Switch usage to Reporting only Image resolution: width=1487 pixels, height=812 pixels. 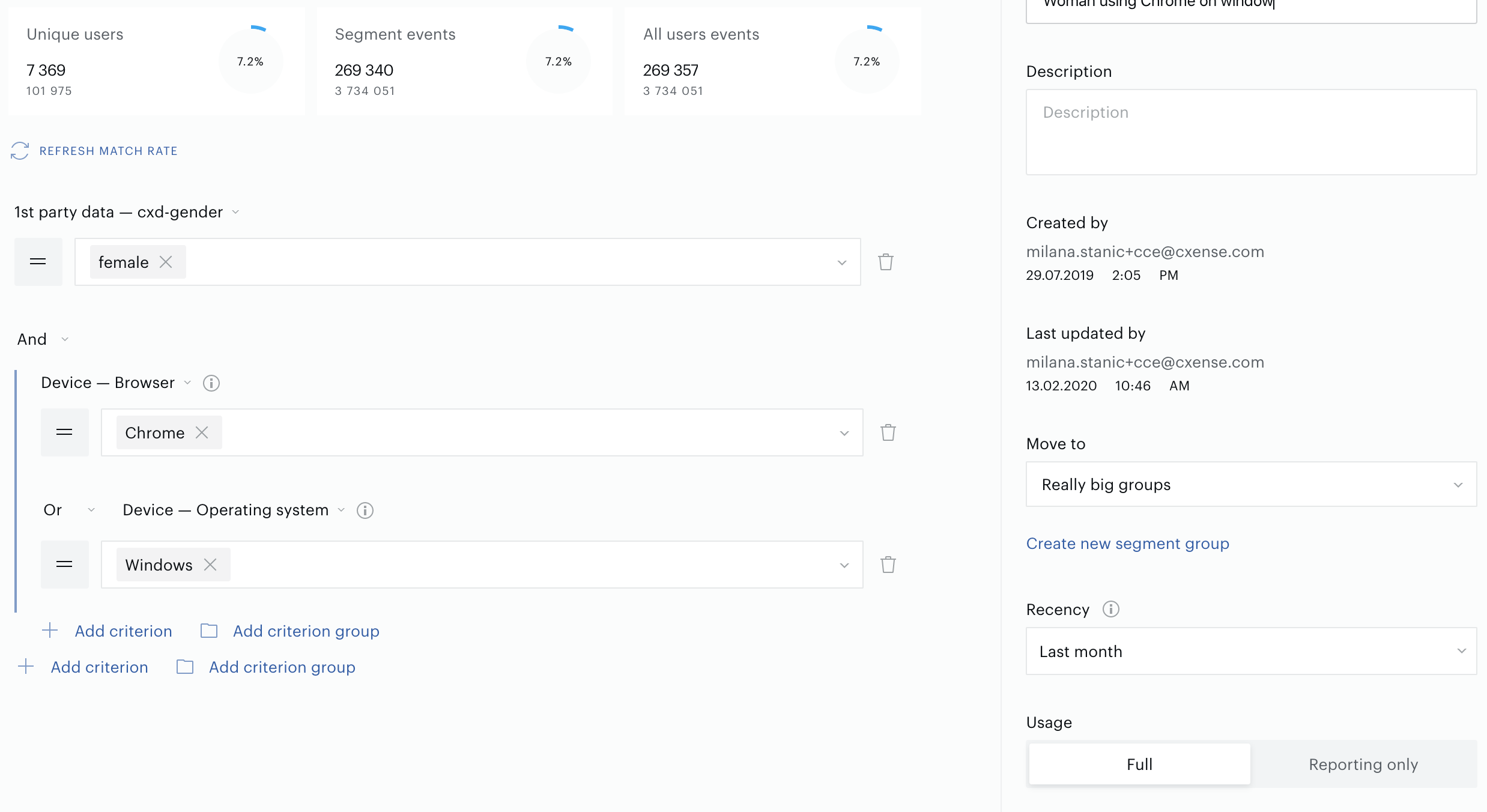(x=1363, y=764)
